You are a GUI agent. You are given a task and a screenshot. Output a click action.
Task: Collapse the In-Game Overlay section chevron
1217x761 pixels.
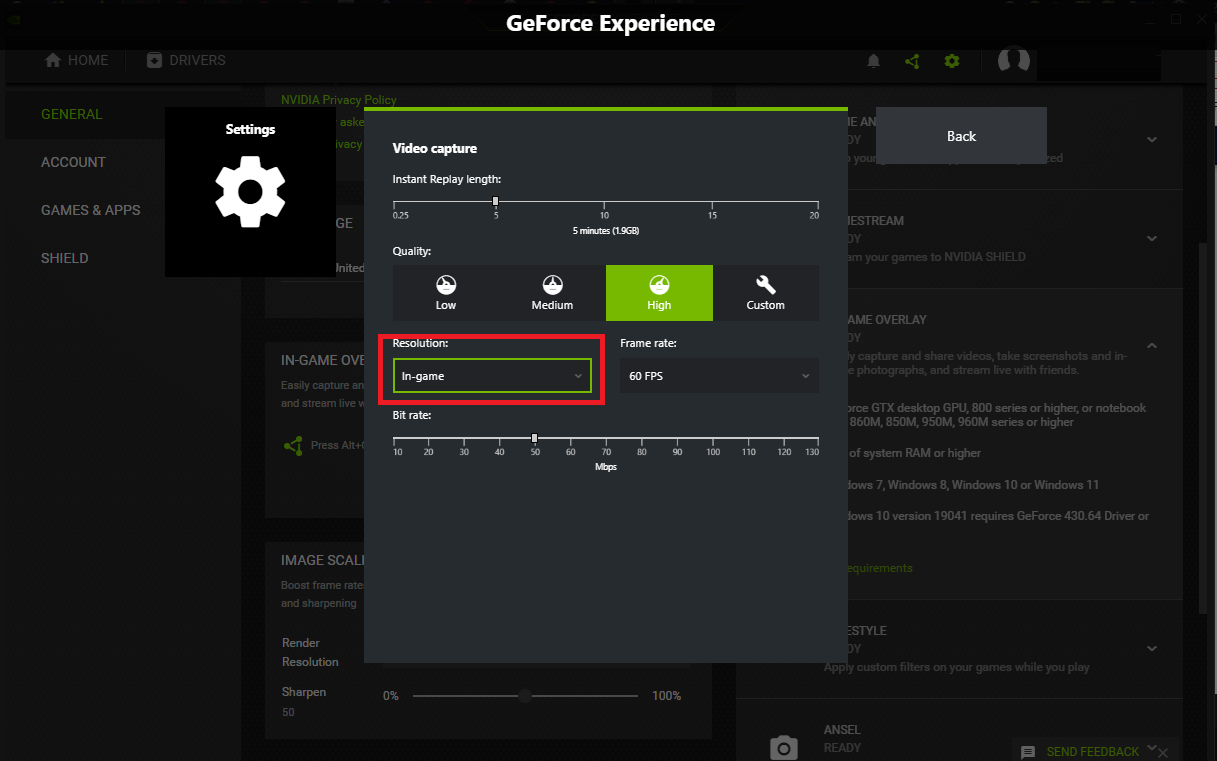(x=1151, y=346)
